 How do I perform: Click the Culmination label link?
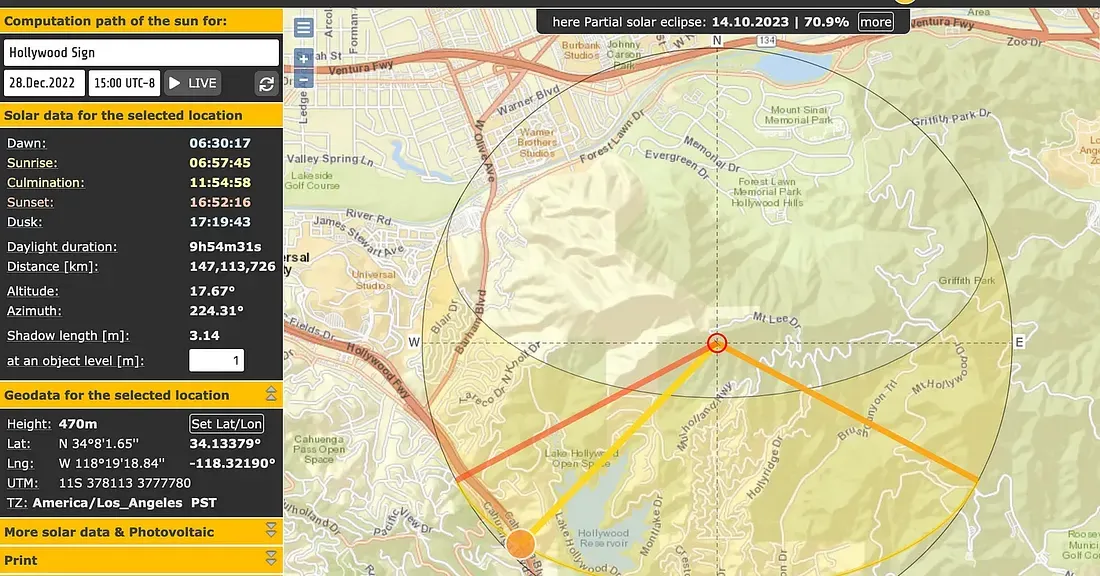46,183
